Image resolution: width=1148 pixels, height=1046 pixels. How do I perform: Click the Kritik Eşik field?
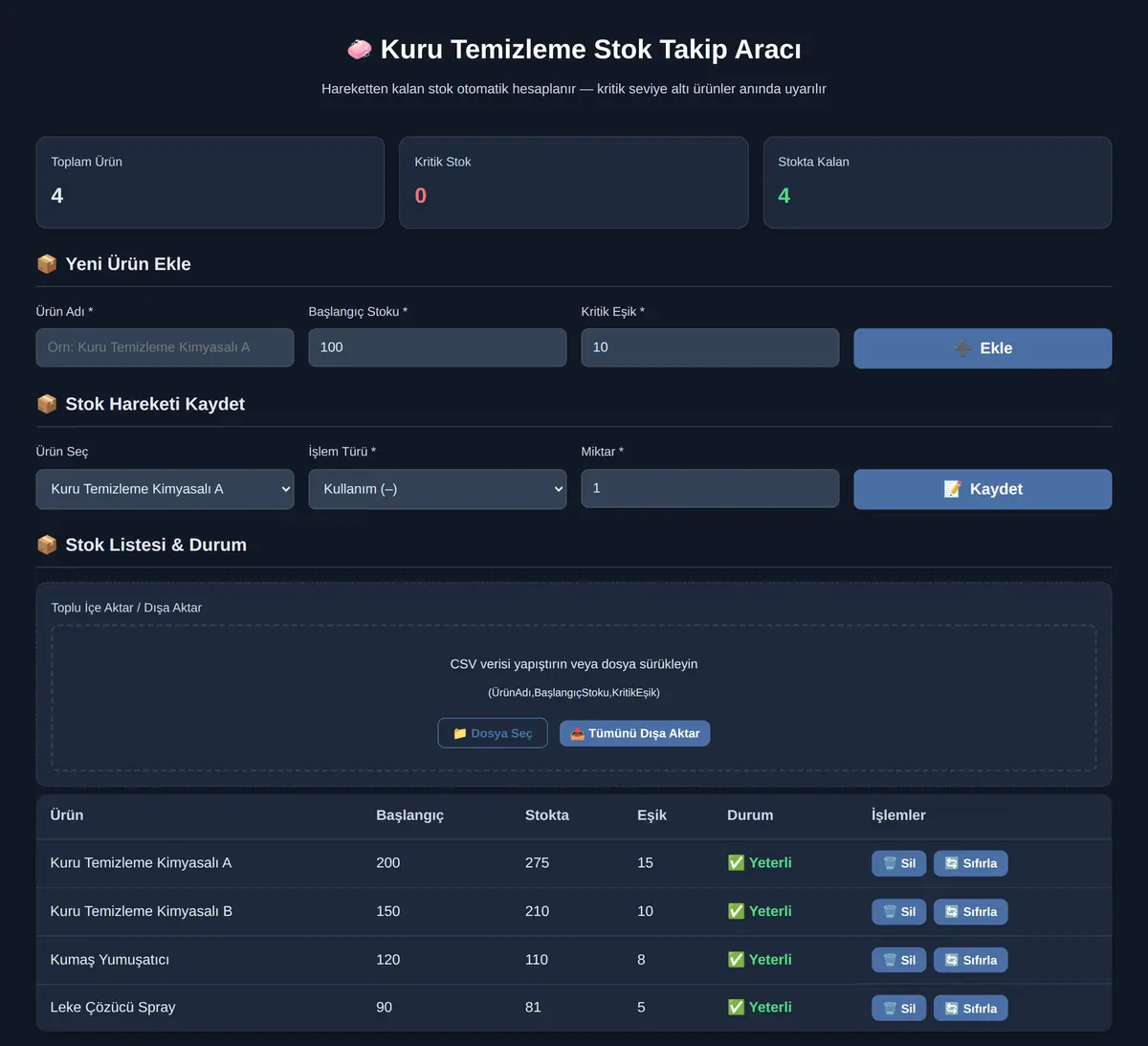pyautogui.click(x=710, y=347)
